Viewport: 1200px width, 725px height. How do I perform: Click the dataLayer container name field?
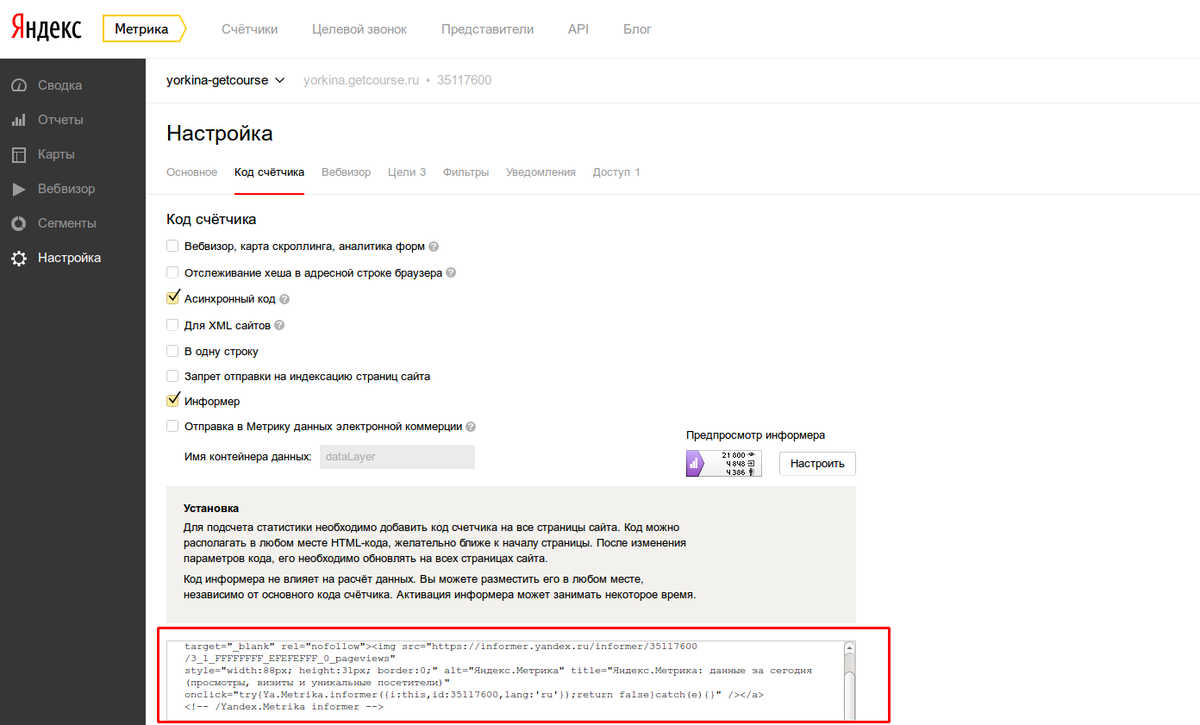396,457
